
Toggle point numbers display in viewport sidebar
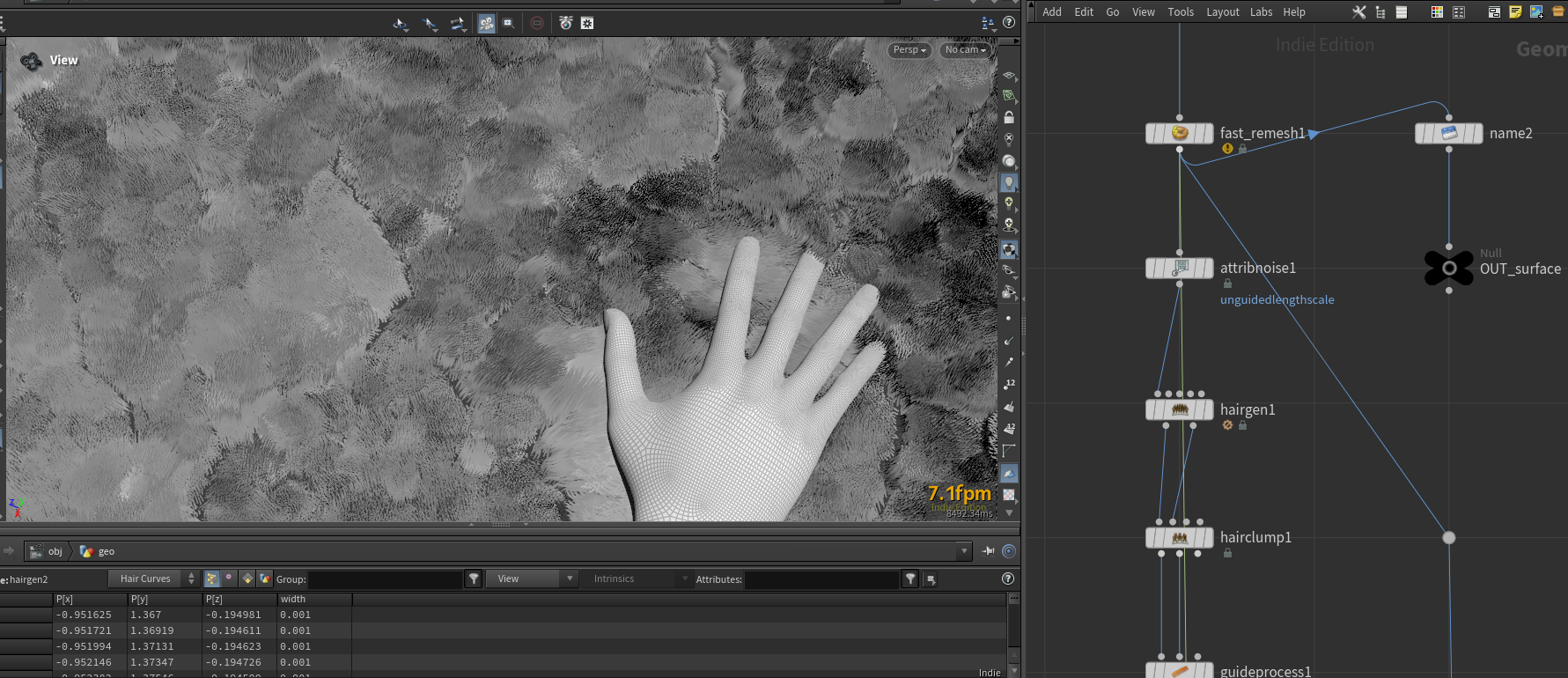click(x=1009, y=385)
